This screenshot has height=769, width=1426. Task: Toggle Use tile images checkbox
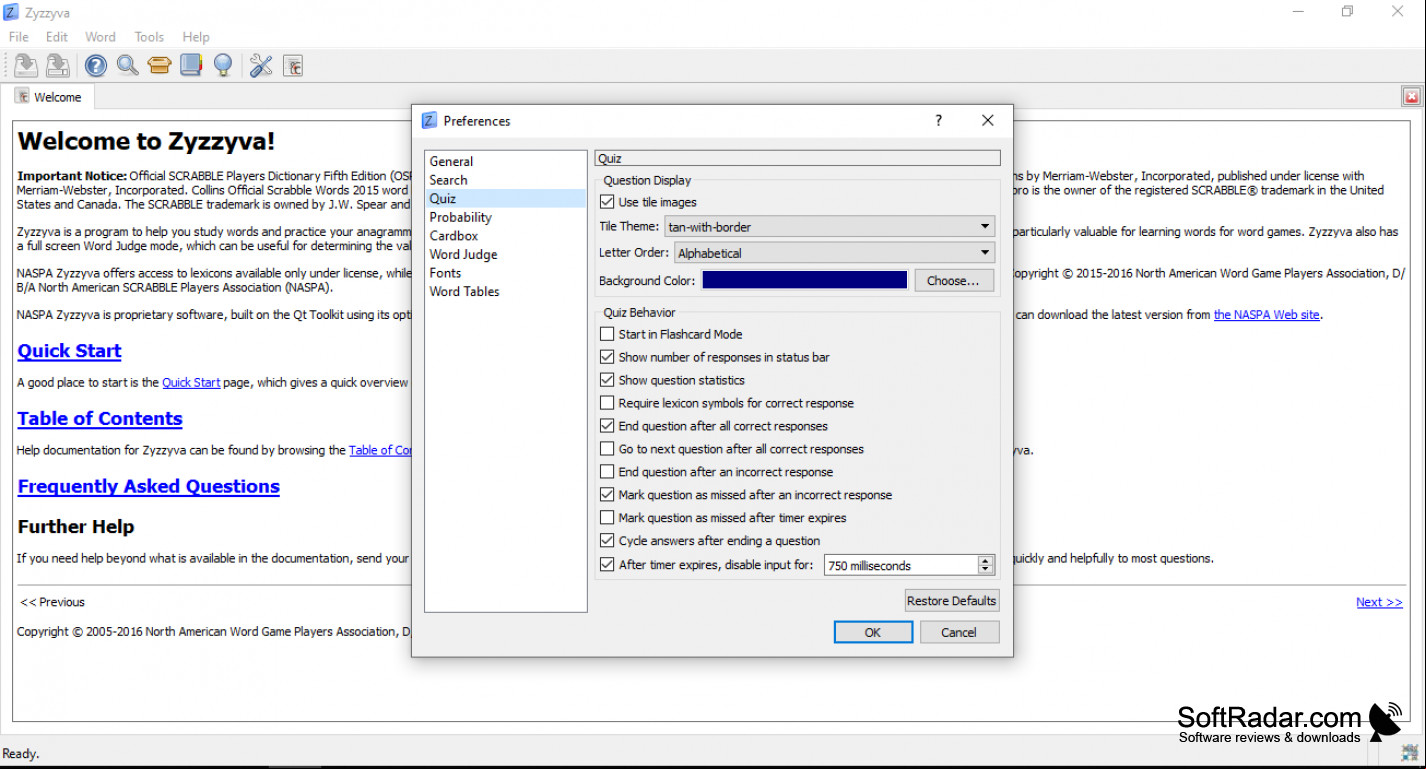click(x=607, y=202)
